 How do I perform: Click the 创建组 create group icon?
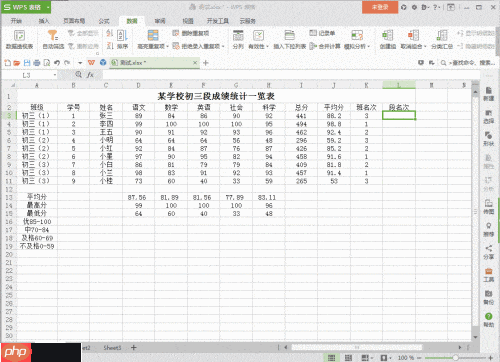[x=388, y=35]
